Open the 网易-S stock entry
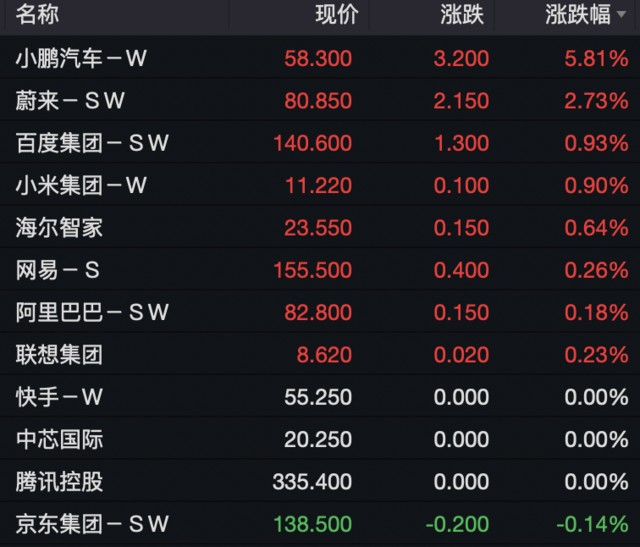640x547 pixels. coord(59,270)
